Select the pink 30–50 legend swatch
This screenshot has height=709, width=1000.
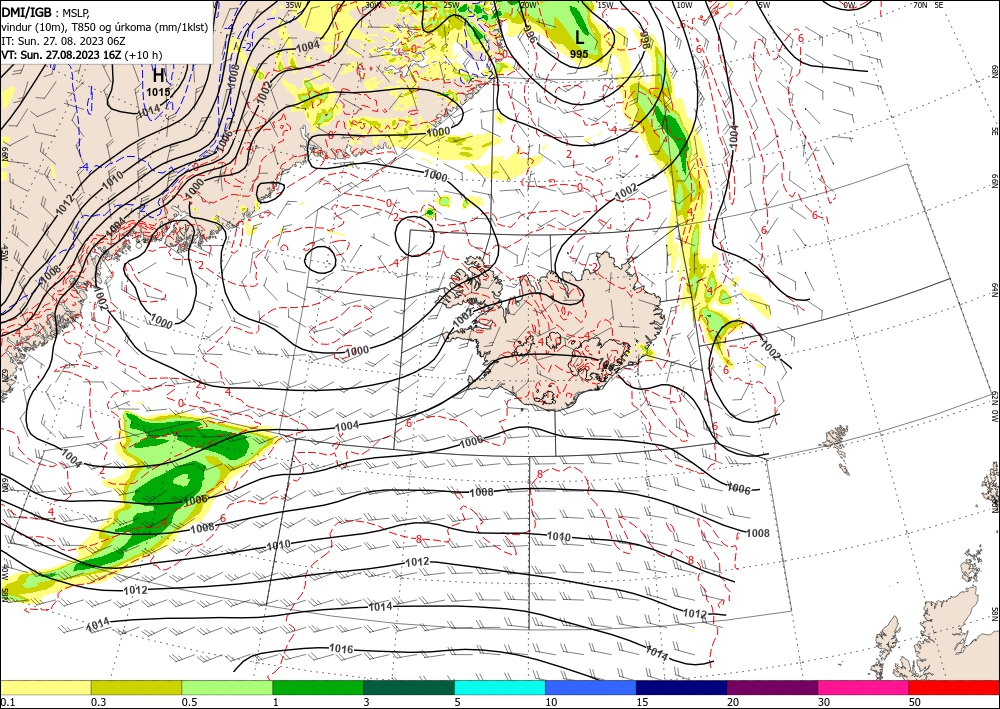864,687
